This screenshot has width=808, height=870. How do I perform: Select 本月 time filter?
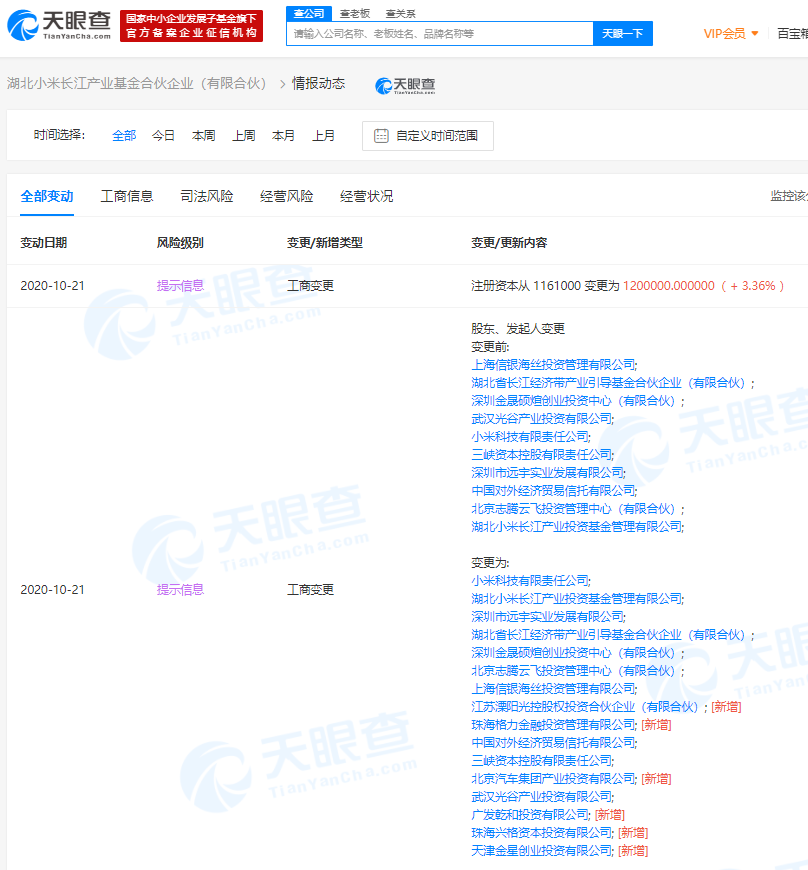pyautogui.click(x=284, y=135)
